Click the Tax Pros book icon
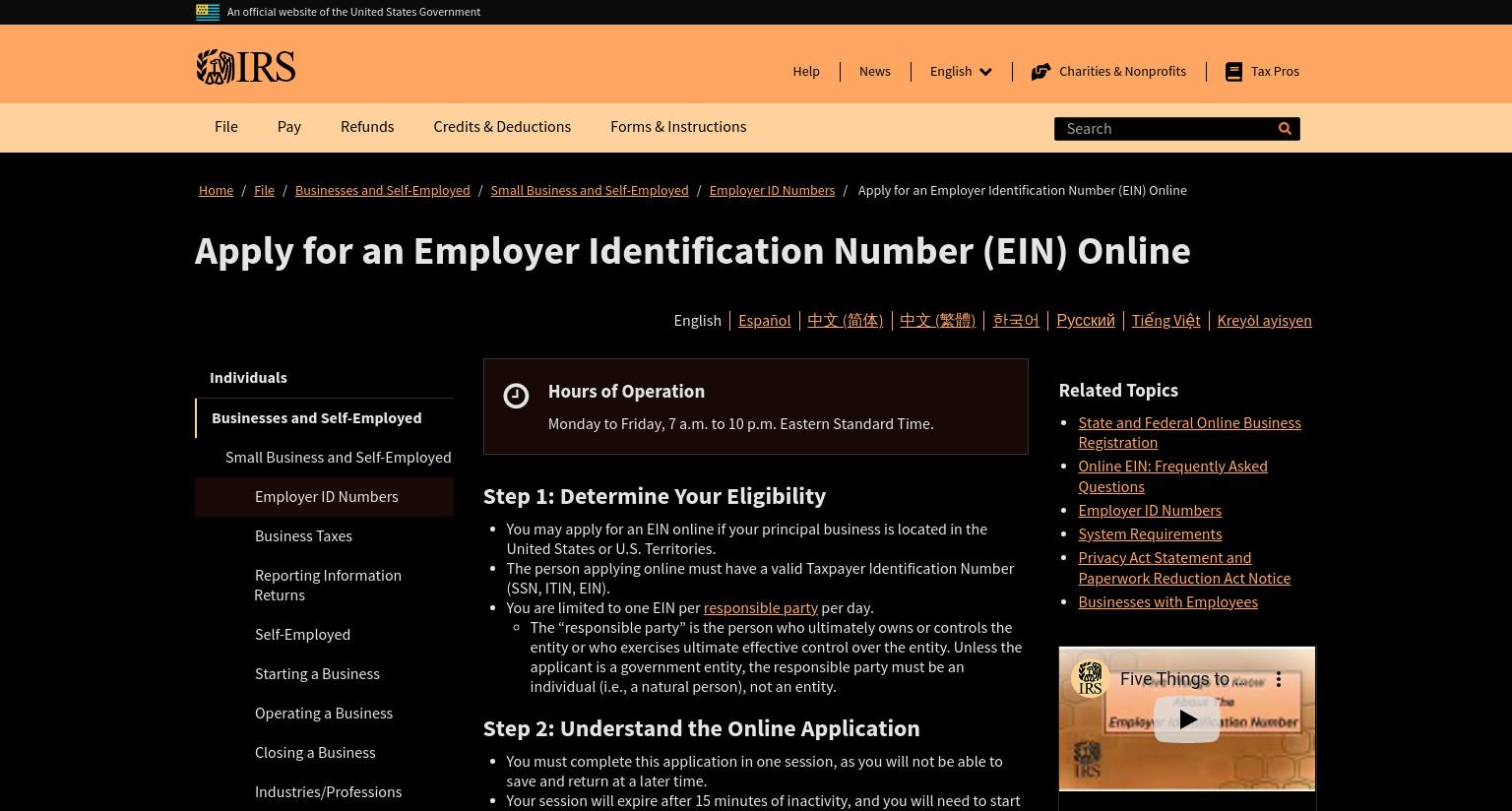Viewport: 1512px width, 811px height. tap(1233, 72)
